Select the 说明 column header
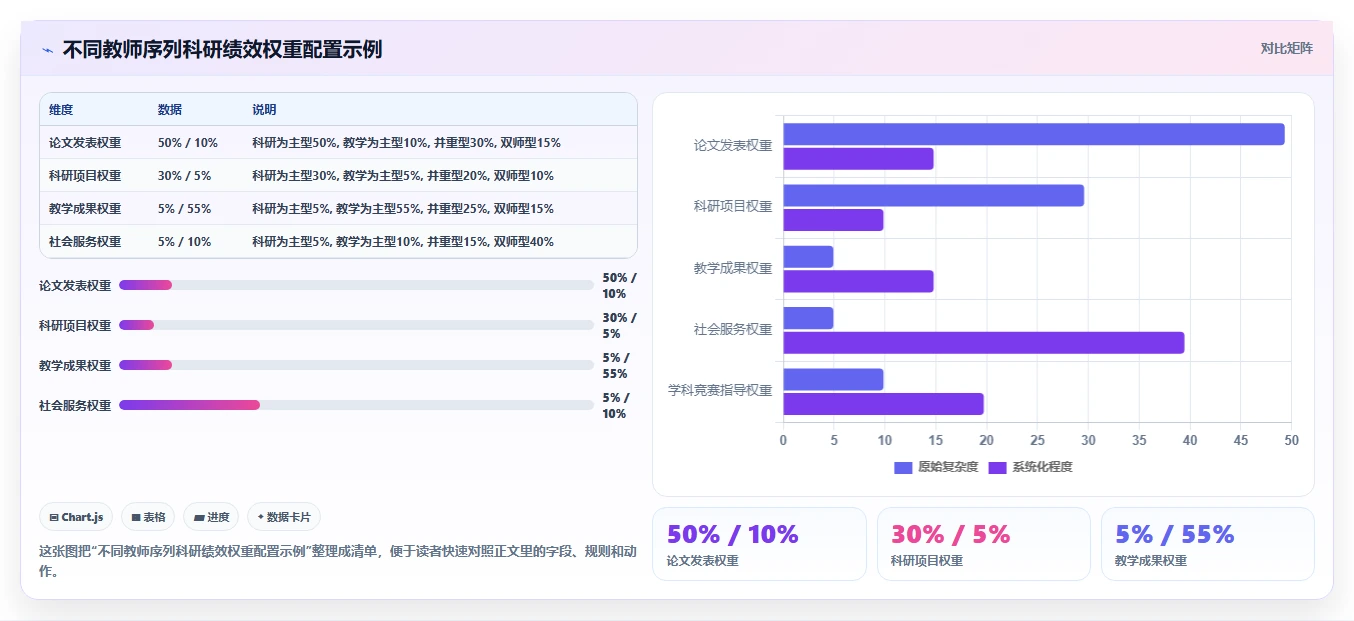Image resolution: width=1354 pixels, height=621 pixels. pos(264,109)
